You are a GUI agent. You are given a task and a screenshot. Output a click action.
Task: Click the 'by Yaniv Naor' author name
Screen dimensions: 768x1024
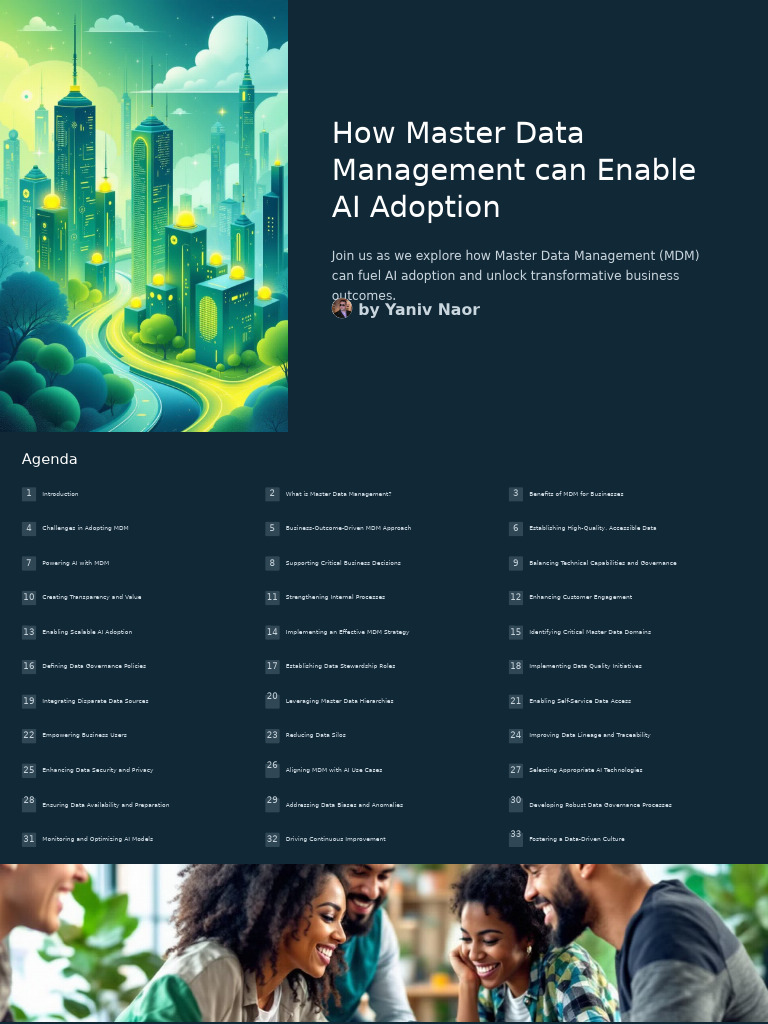pyautogui.click(x=419, y=310)
